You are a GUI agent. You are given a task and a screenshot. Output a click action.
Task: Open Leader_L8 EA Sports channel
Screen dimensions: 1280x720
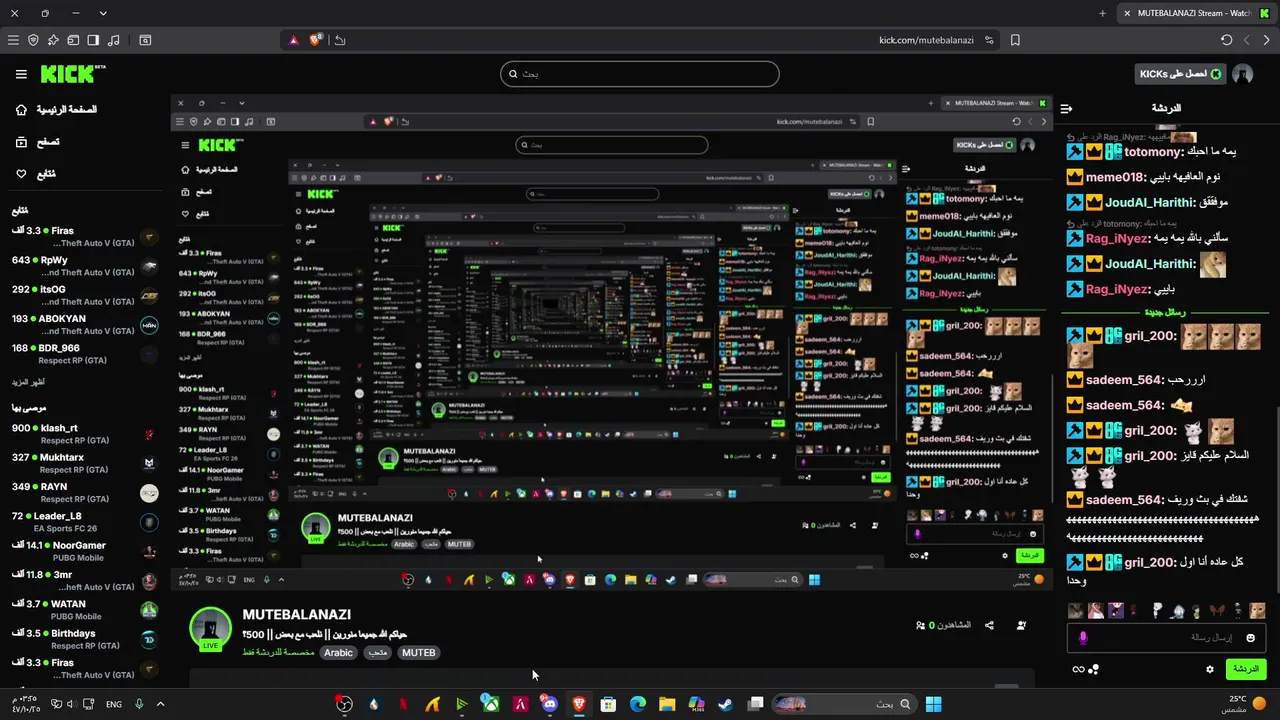click(84, 522)
